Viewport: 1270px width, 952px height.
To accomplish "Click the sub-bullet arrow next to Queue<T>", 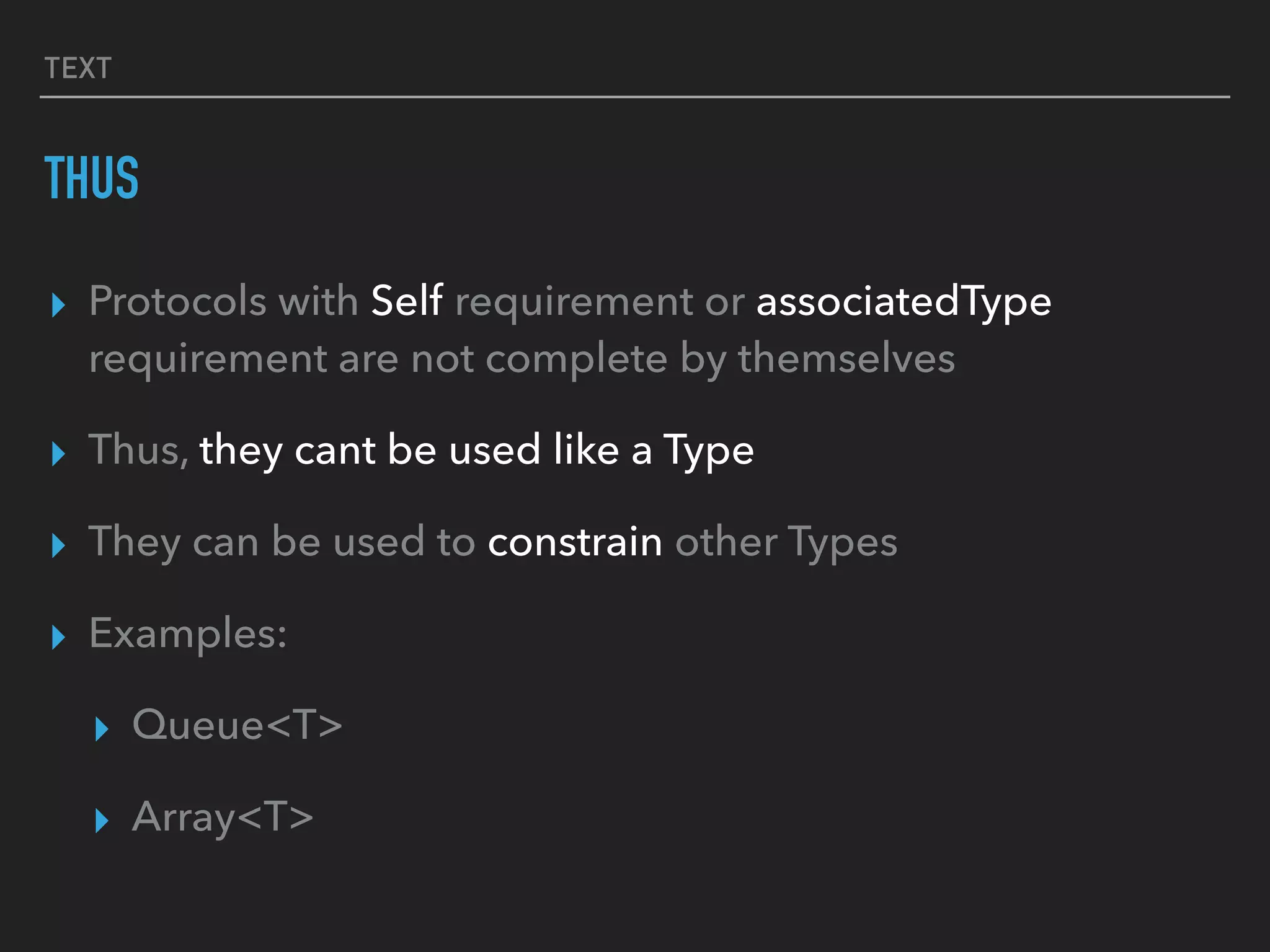I will tap(102, 729).
